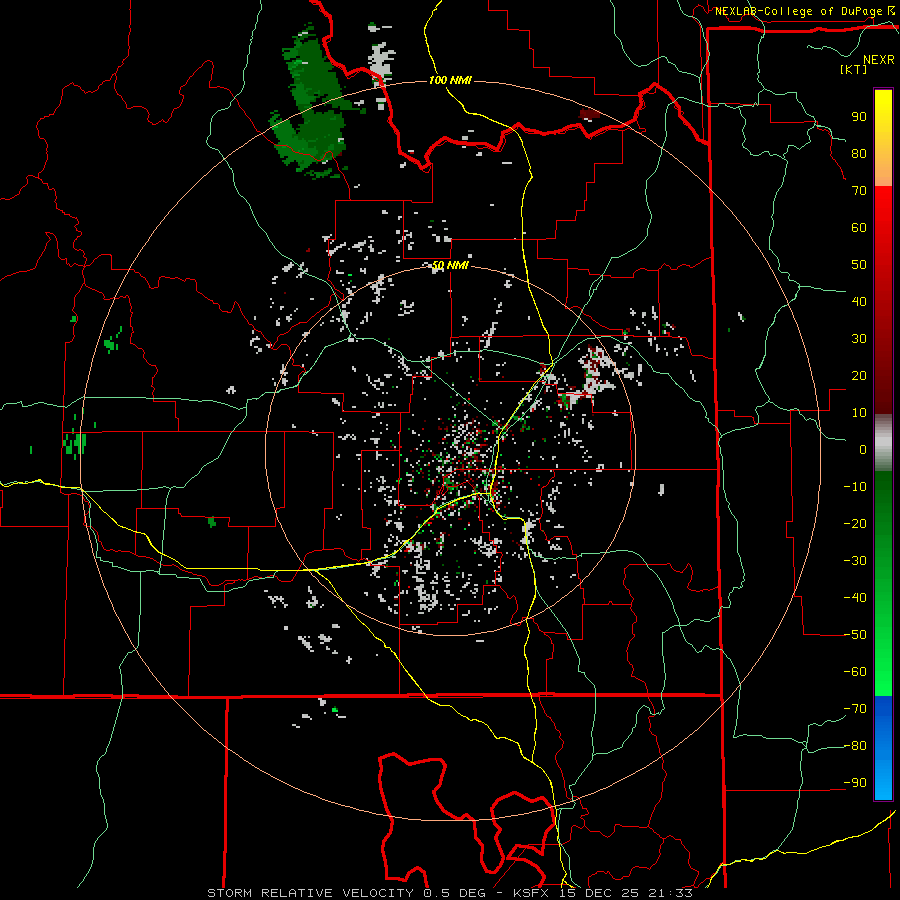This screenshot has height=900, width=900.
Task: Click the positive 20 scale value
Action: (859, 375)
